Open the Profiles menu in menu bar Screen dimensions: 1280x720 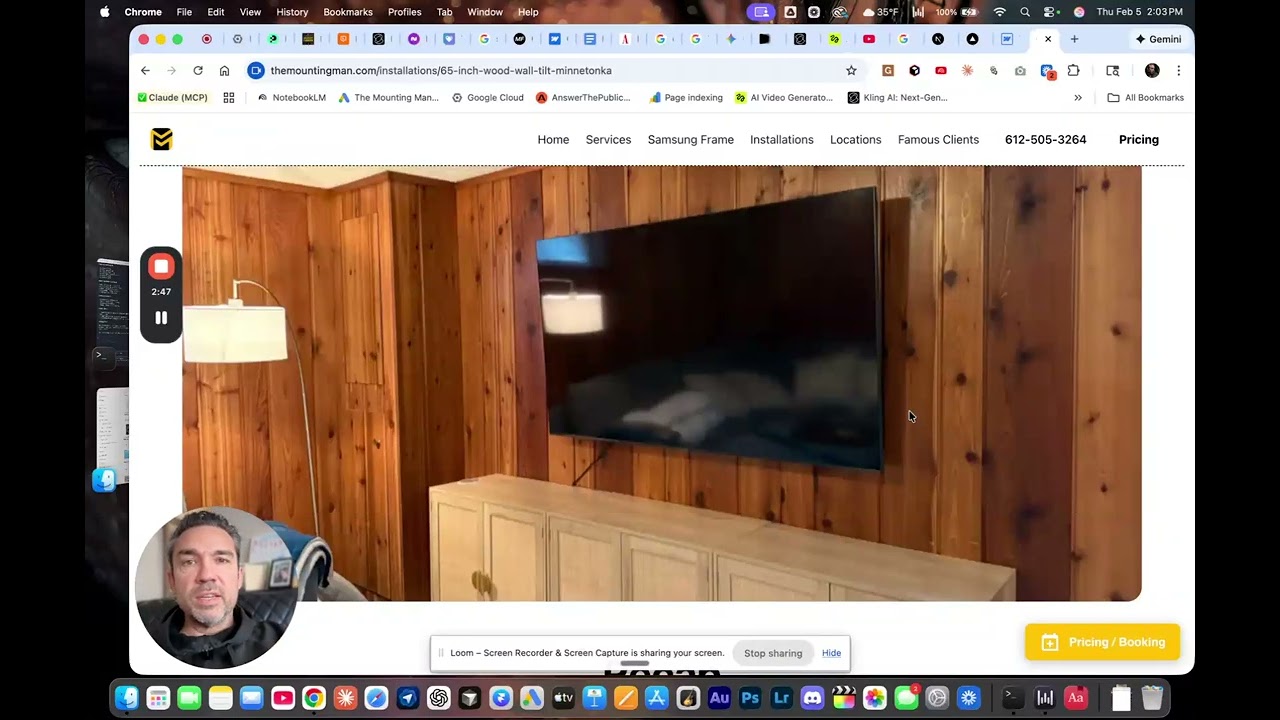coord(404,12)
